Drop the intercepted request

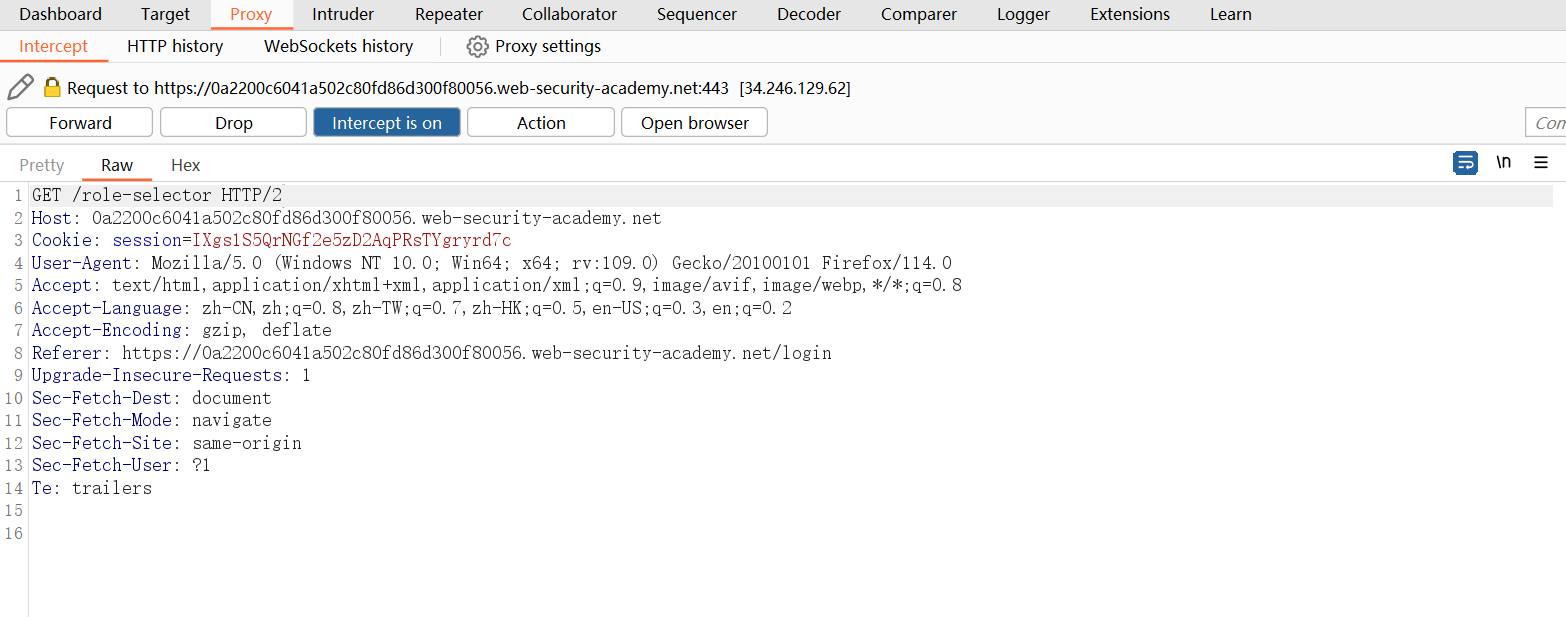click(233, 123)
